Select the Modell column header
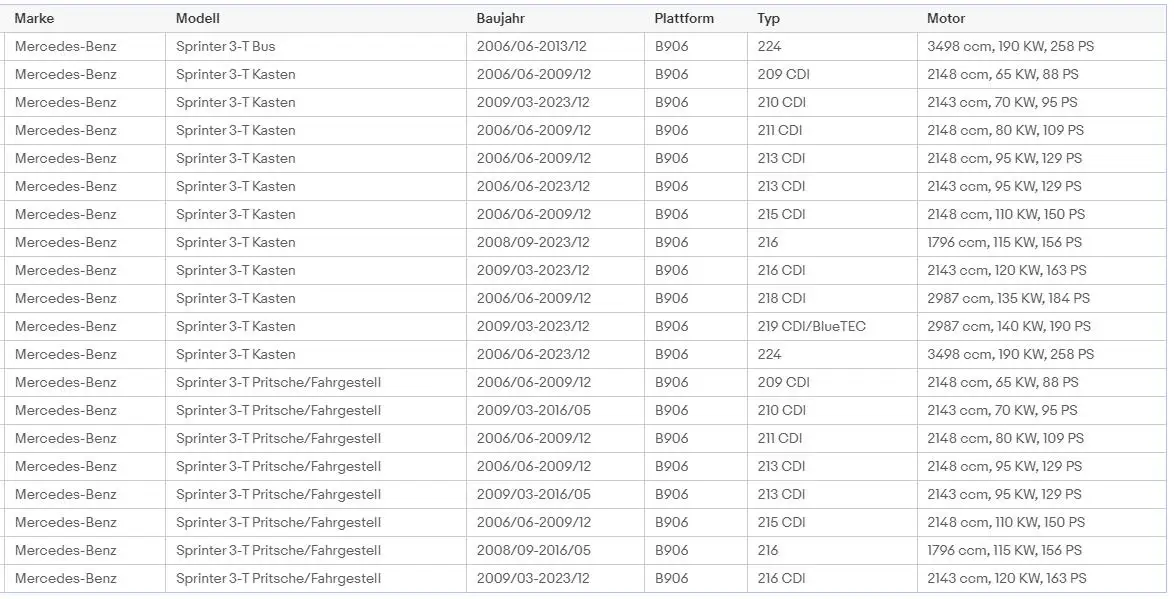1174x599 pixels. [x=197, y=18]
